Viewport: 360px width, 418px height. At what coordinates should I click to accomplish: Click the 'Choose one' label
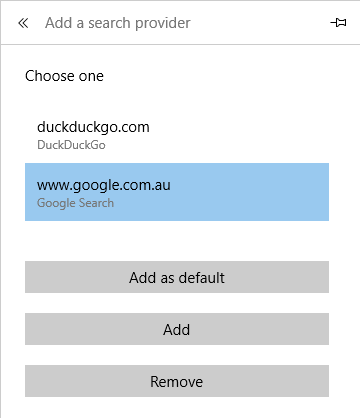pos(64,76)
